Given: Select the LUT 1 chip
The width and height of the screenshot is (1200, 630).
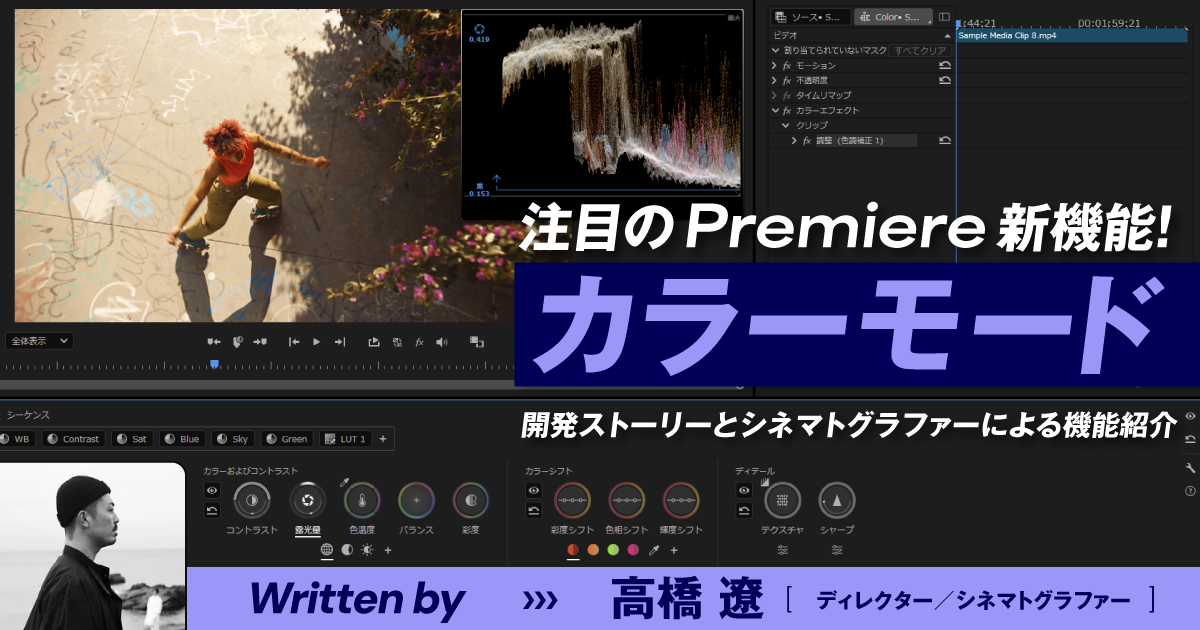Looking at the screenshot, I should click(x=346, y=439).
